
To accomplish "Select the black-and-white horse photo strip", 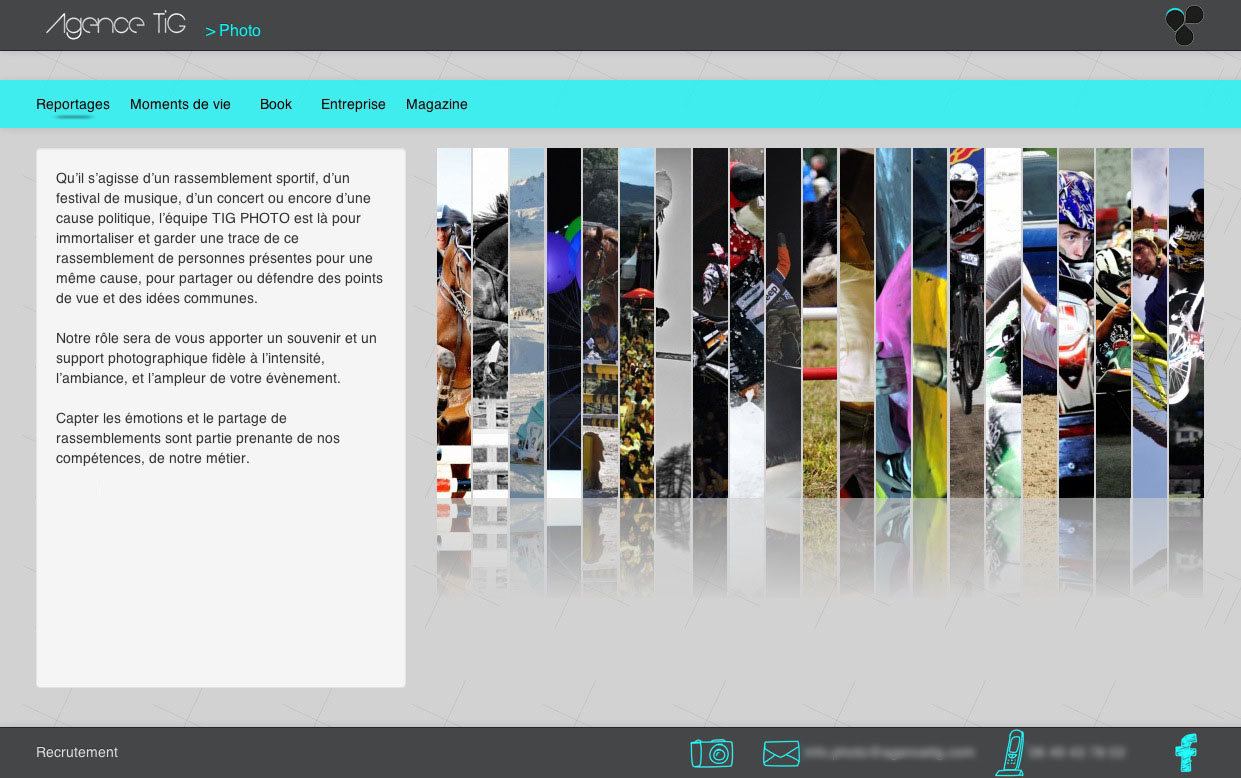I will 490,322.
